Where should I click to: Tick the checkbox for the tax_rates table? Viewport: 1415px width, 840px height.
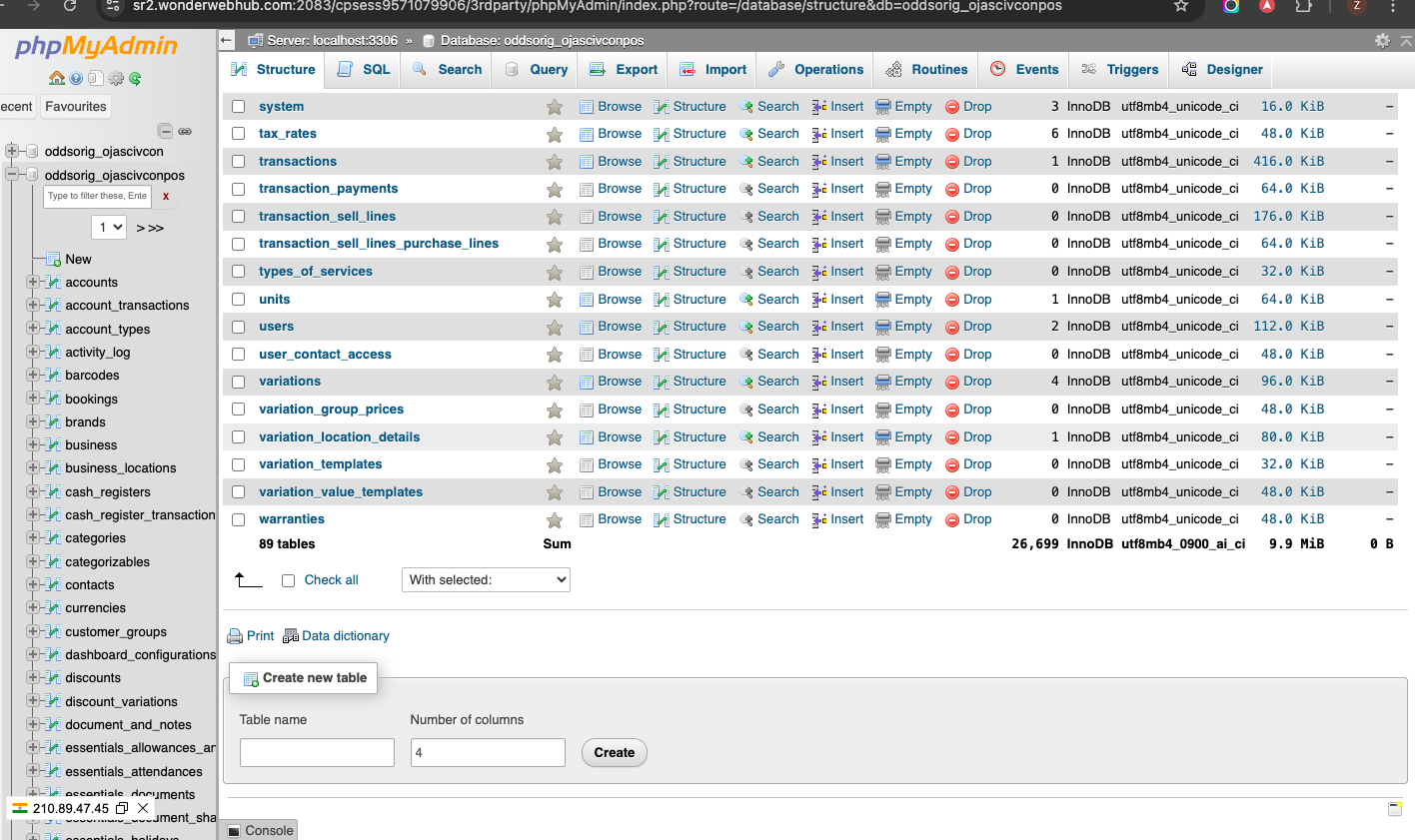point(239,134)
